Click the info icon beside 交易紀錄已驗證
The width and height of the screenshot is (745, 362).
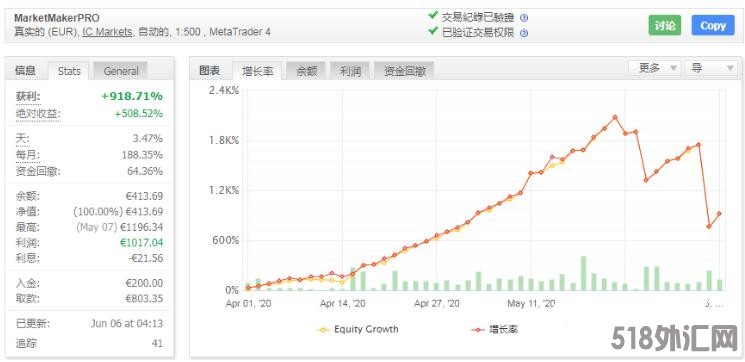click(x=524, y=19)
